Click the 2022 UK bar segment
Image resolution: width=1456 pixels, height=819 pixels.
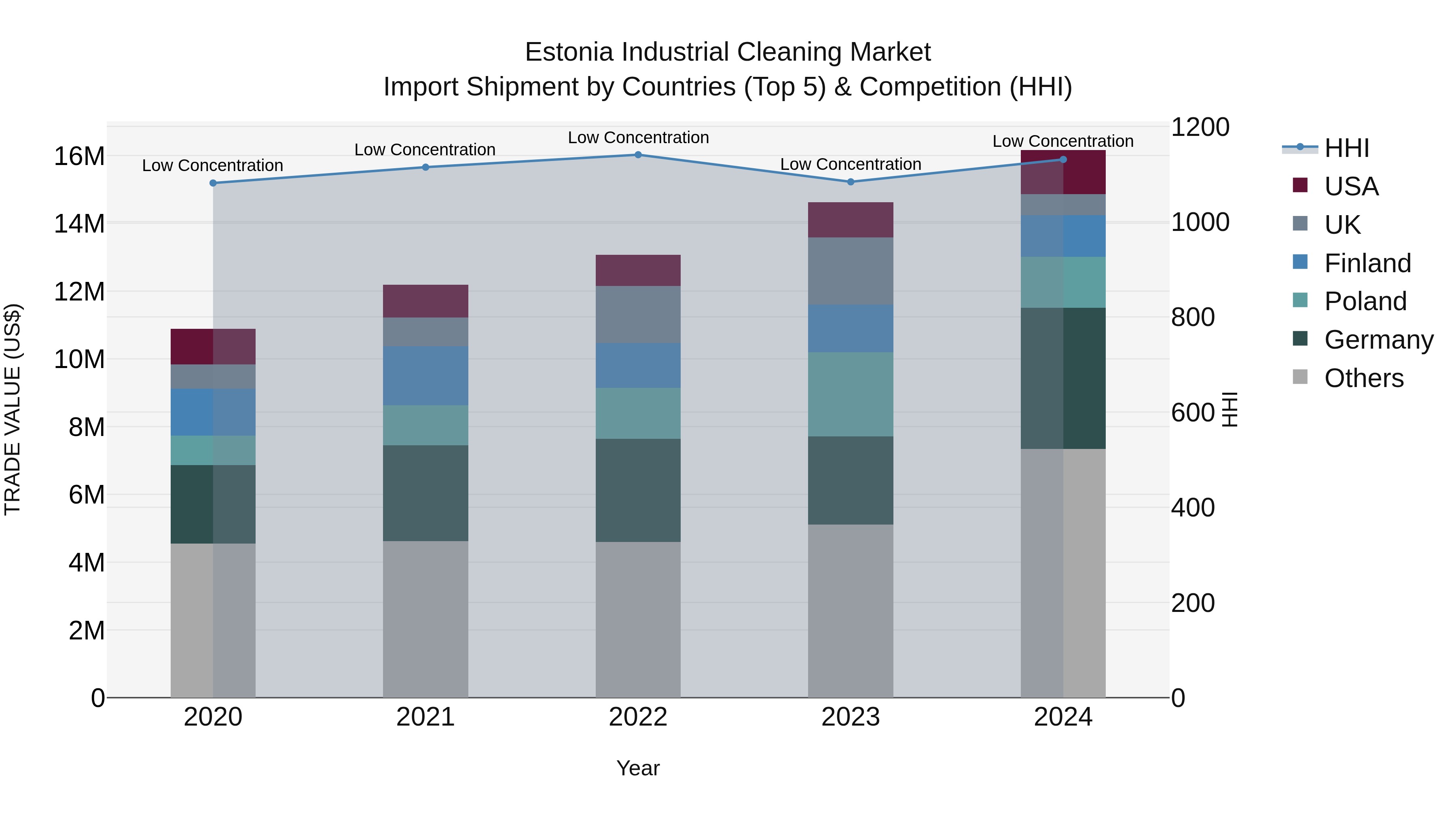pos(638,314)
